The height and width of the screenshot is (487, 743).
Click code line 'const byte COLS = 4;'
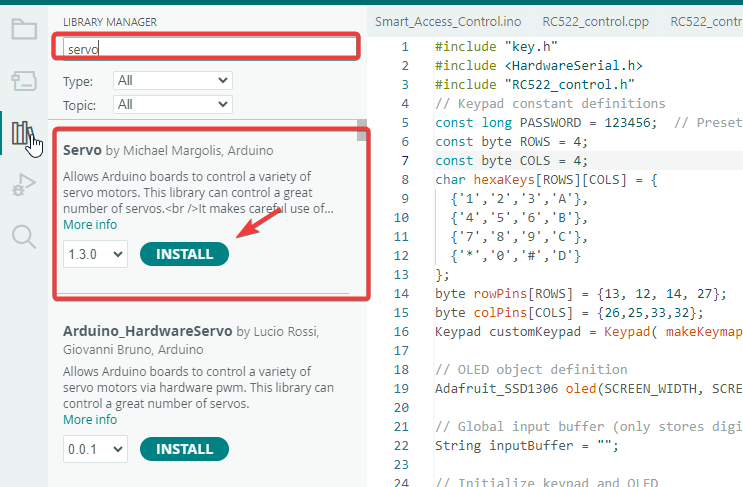(x=511, y=161)
